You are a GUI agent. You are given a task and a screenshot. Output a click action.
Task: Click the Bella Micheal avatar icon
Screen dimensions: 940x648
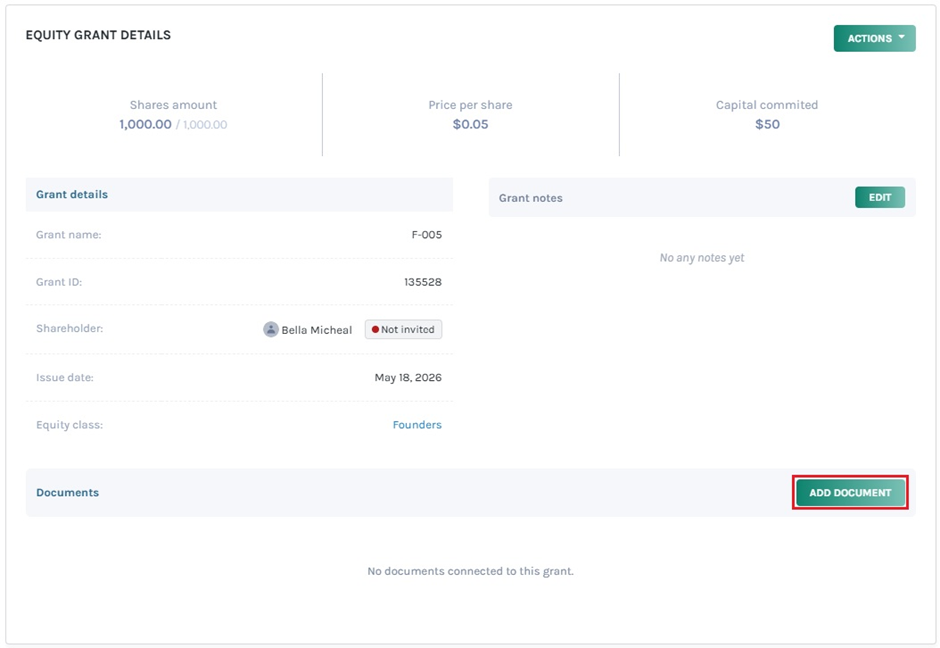tap(271, 329)
